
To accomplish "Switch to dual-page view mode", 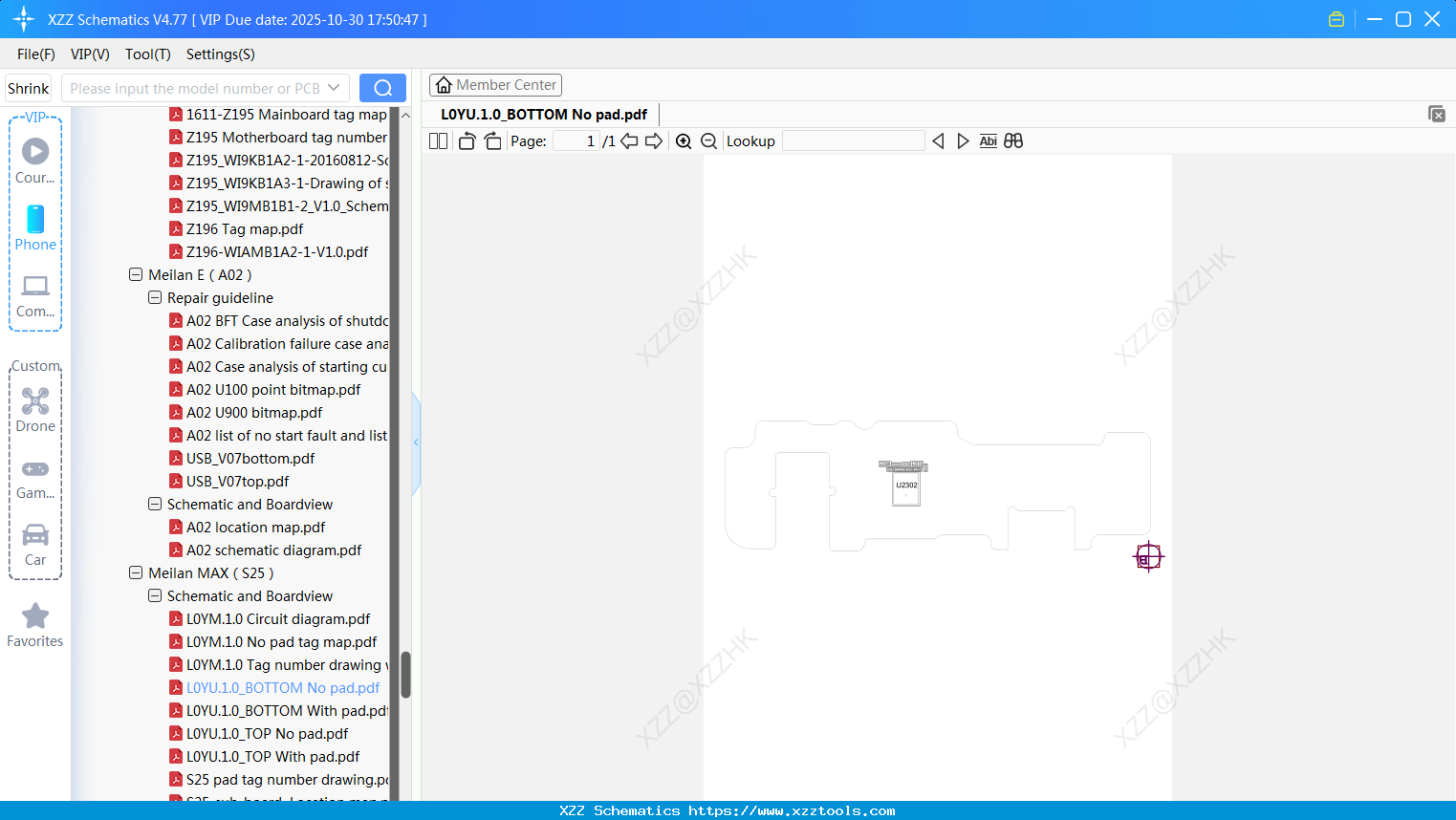I will coord(437,140).
